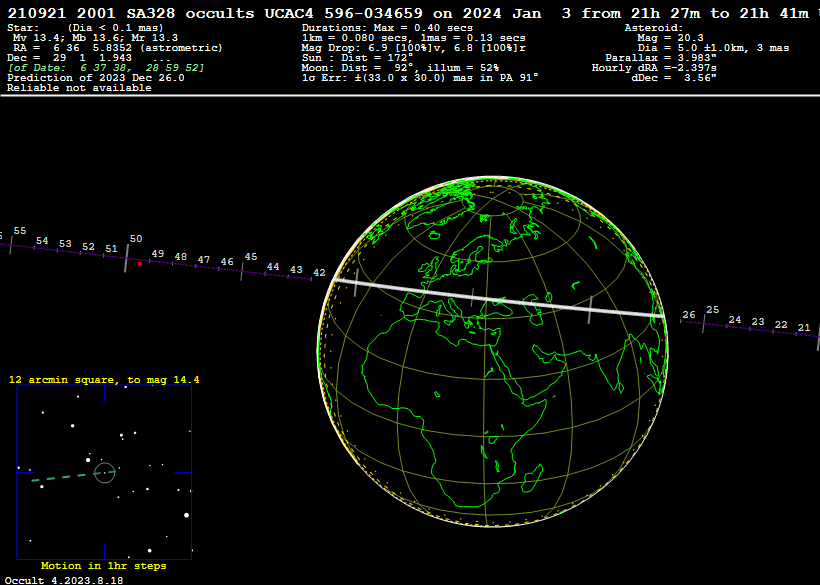Click minute marker 46 on the path
The height and width of the screenshot is (585, 820).
[x=227, y=262]
